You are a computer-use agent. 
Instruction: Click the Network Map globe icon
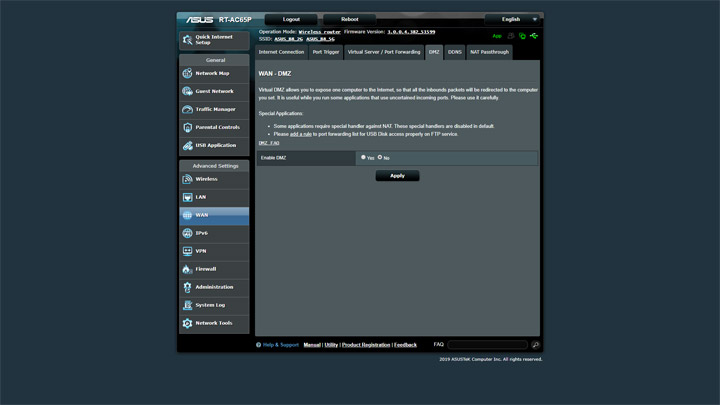pos(187,73)
